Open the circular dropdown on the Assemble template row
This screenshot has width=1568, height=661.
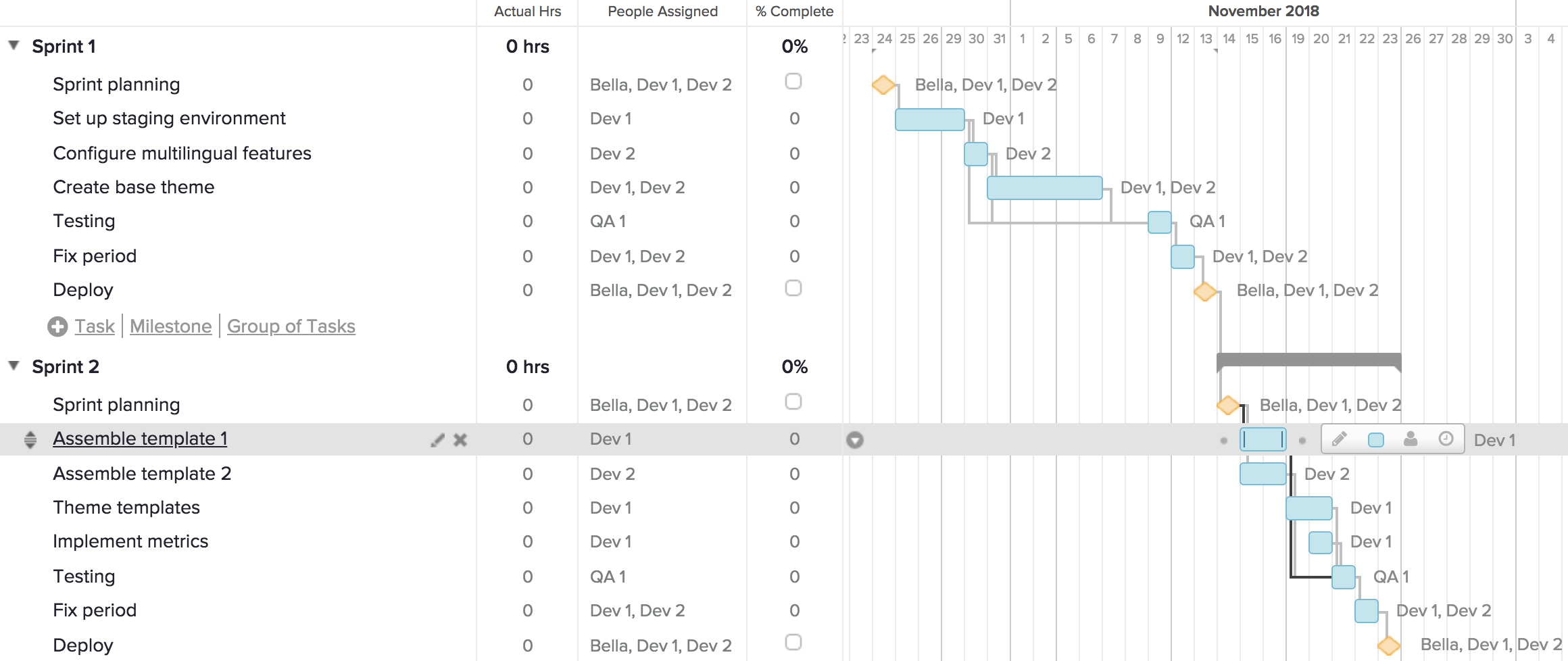click(x=855, y=439)
